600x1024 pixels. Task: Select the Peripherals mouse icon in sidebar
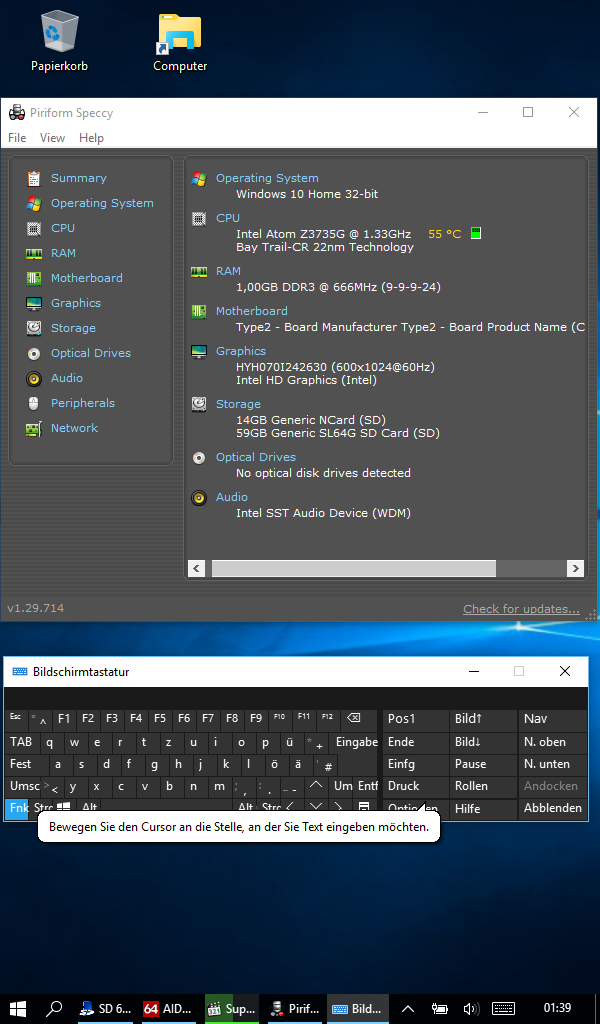pos(34,404)
